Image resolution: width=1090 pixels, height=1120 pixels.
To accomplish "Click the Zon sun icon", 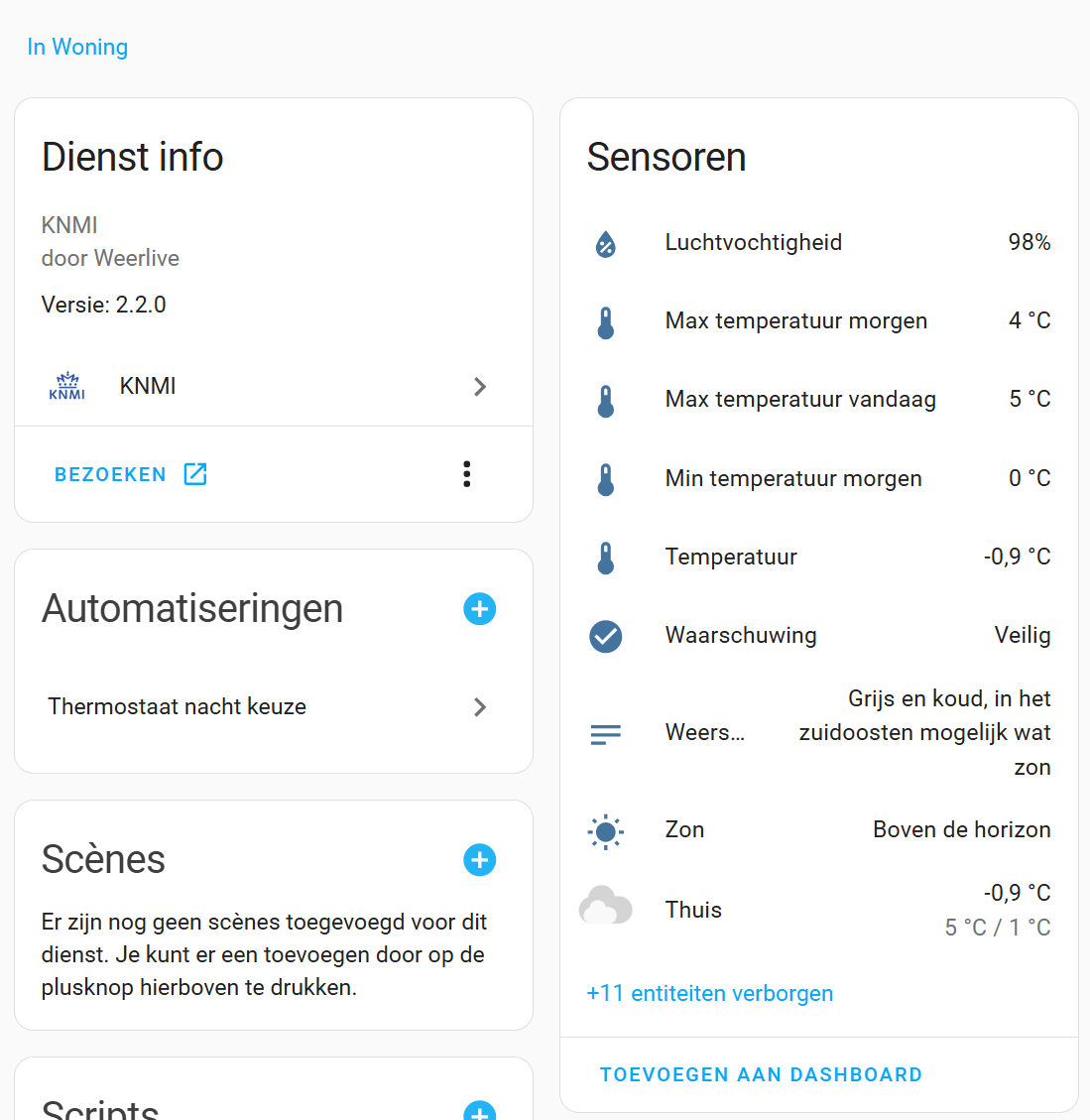I will 606,831.
